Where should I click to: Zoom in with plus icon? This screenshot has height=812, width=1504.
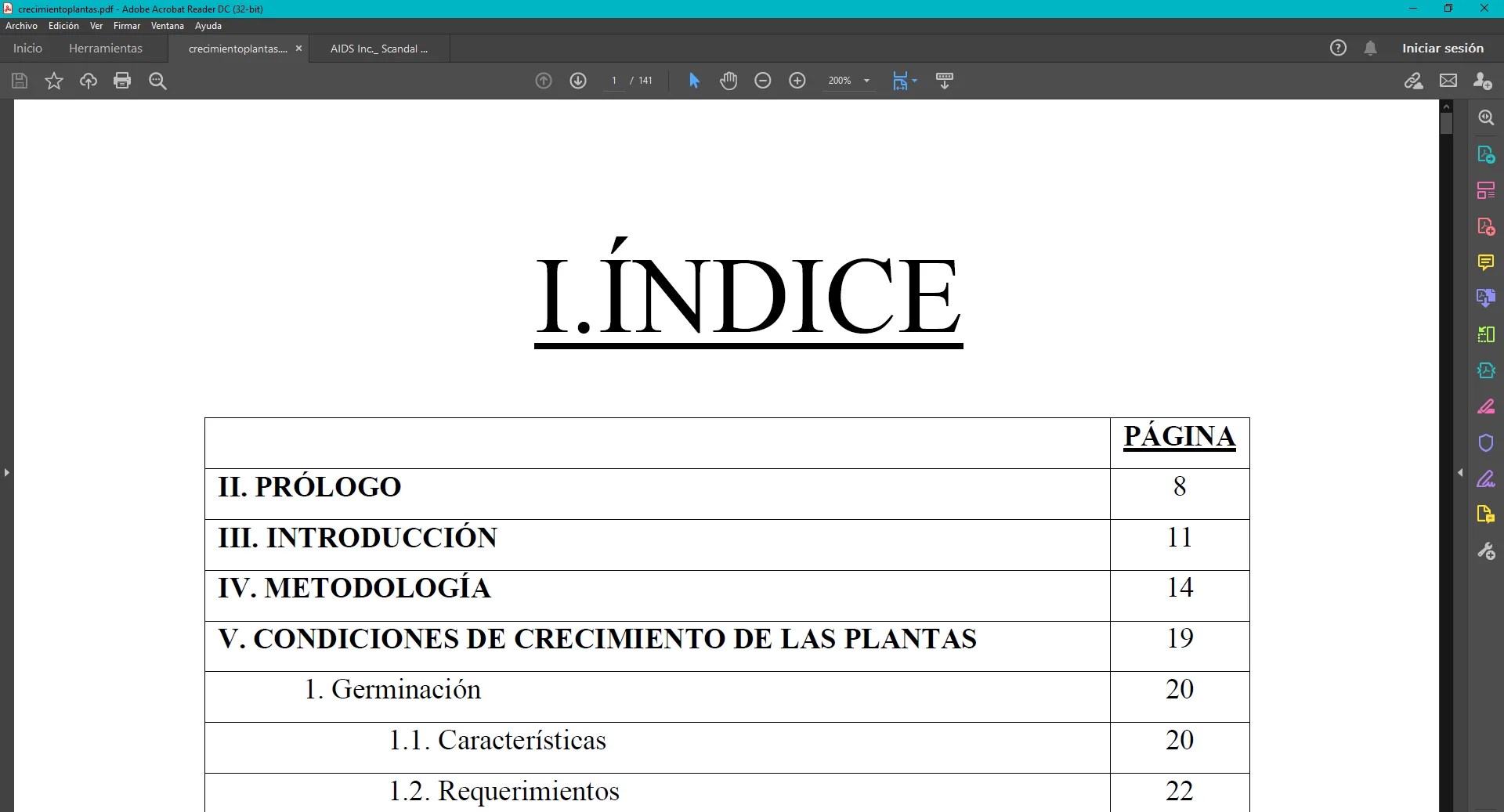[797, 81]
